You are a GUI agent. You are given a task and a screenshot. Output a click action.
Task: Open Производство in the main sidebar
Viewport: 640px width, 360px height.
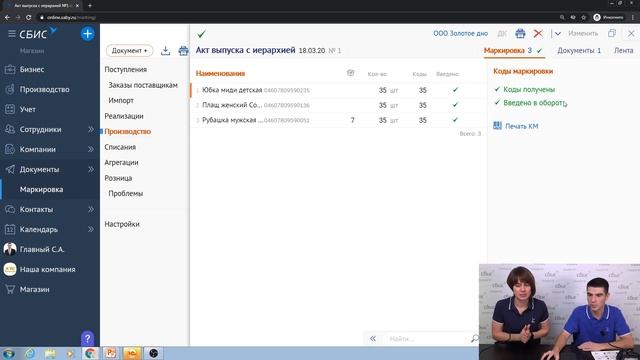44,89
